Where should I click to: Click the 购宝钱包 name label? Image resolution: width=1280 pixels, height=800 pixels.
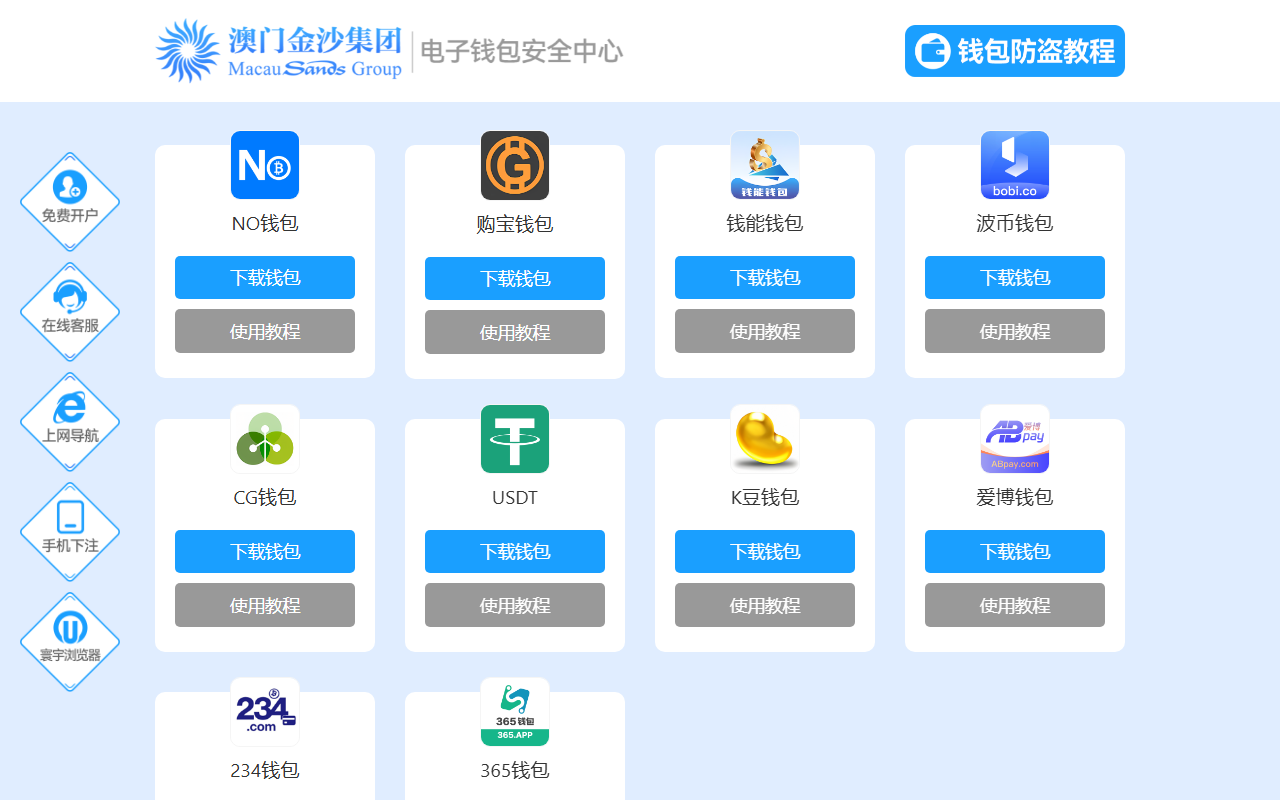click(515, 224)
